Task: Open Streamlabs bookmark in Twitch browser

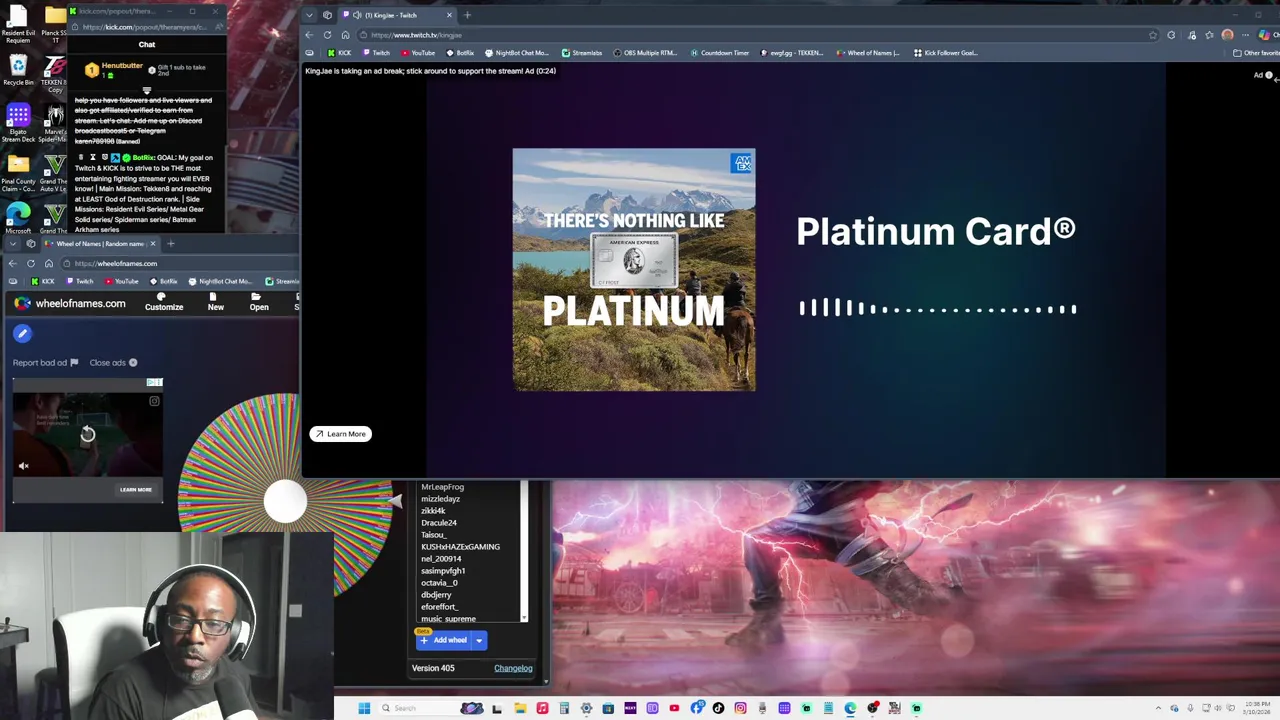Action: point(581,53)
